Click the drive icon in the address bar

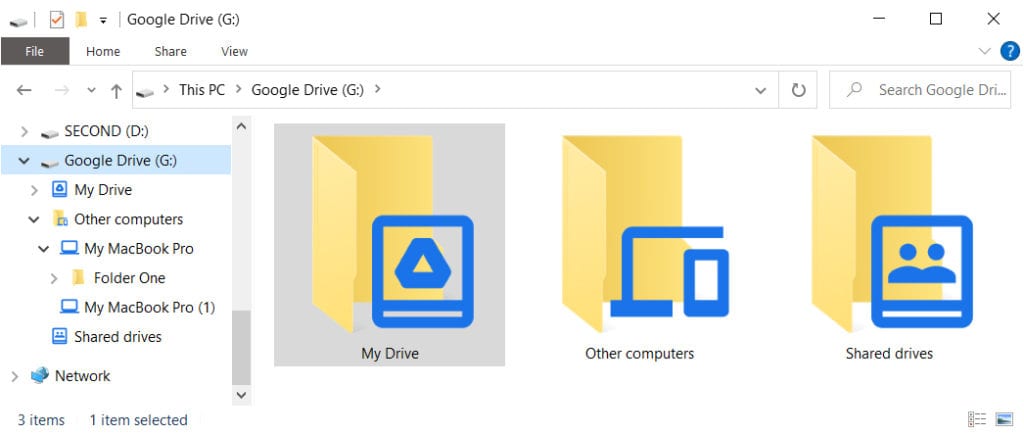[145, 92]
